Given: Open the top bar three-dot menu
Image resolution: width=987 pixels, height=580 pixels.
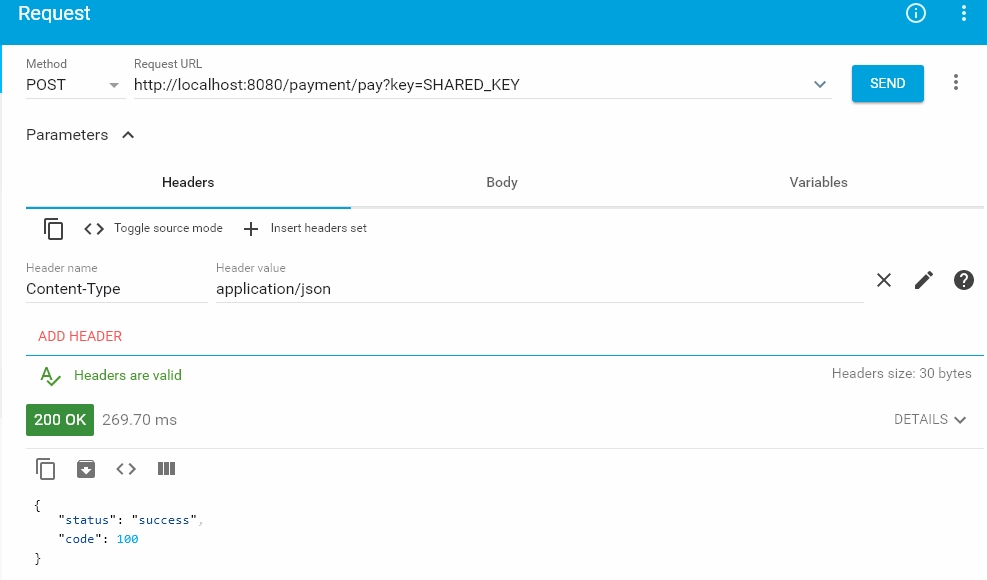Looking at the screenshot, I should click(964, 13).
